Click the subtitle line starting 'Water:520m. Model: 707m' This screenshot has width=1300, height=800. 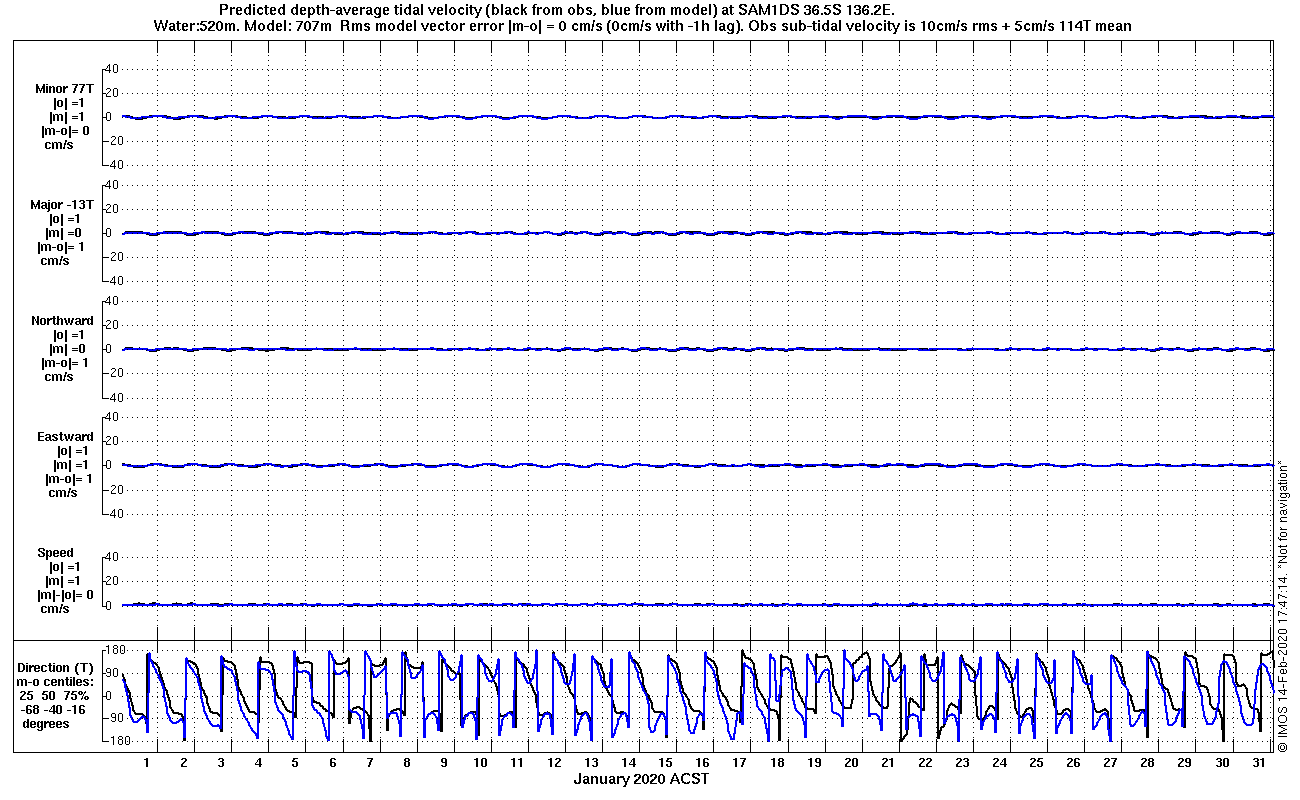(643, 26)
